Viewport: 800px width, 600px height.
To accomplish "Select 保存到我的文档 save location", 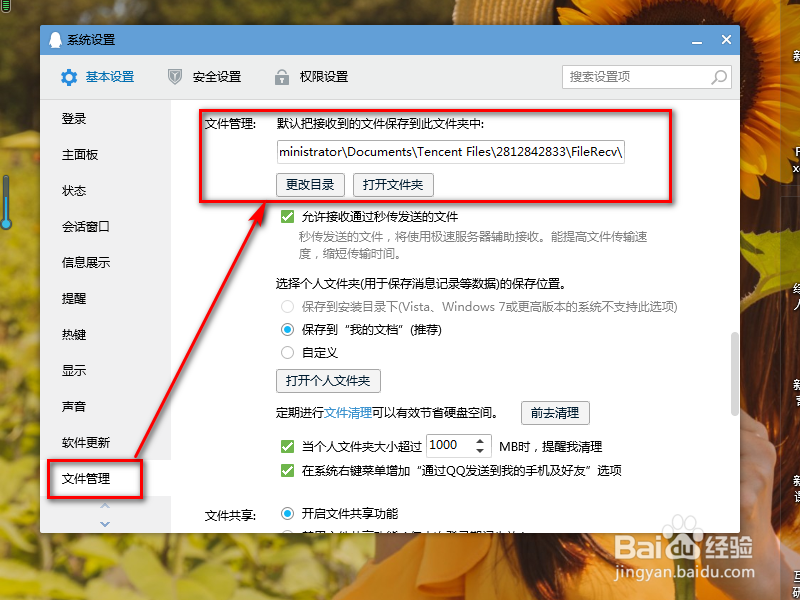I will (286, 330).
